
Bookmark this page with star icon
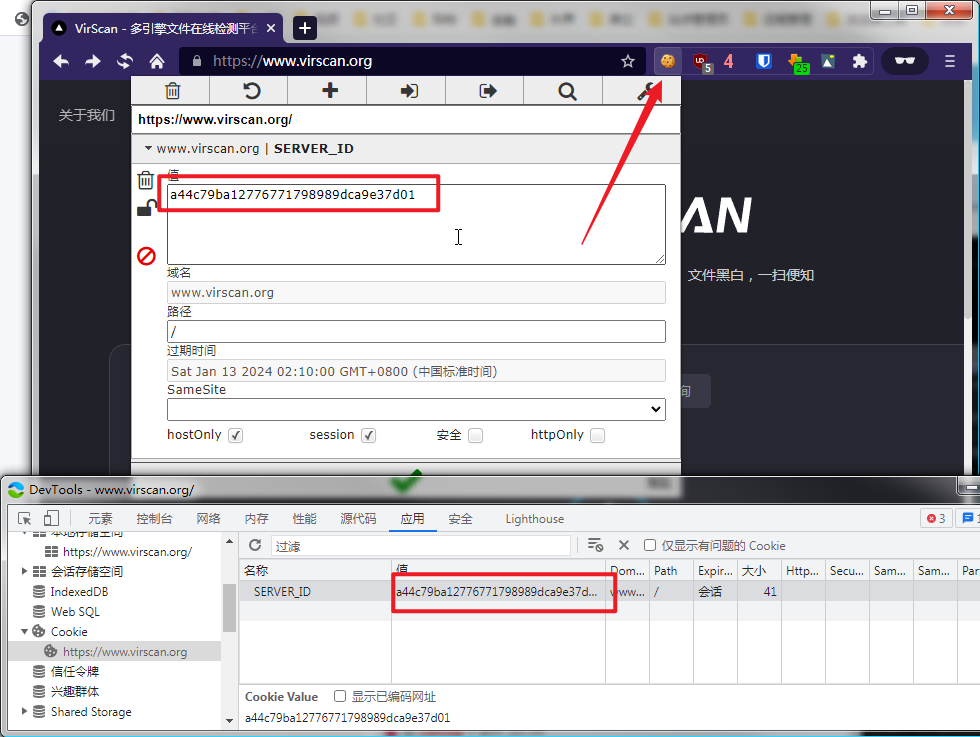[628, 61]
